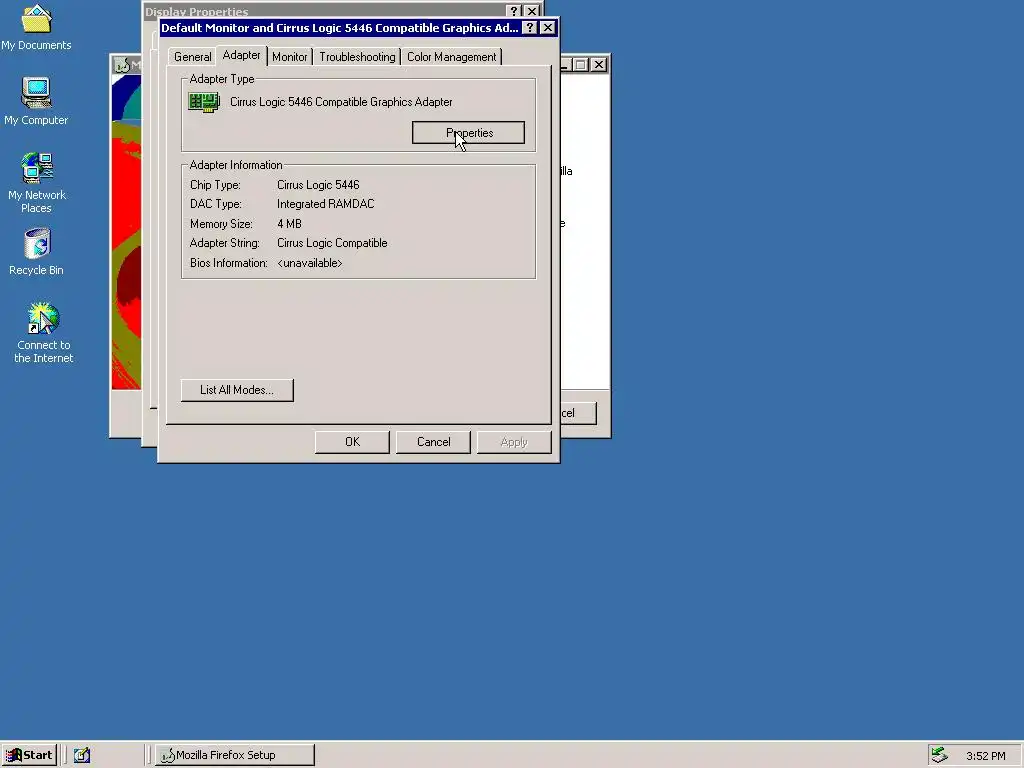Screen dimensions: 1024x768
Task: Click the Cirrus Logic adapter card icon
Action: tap(204, 103)
